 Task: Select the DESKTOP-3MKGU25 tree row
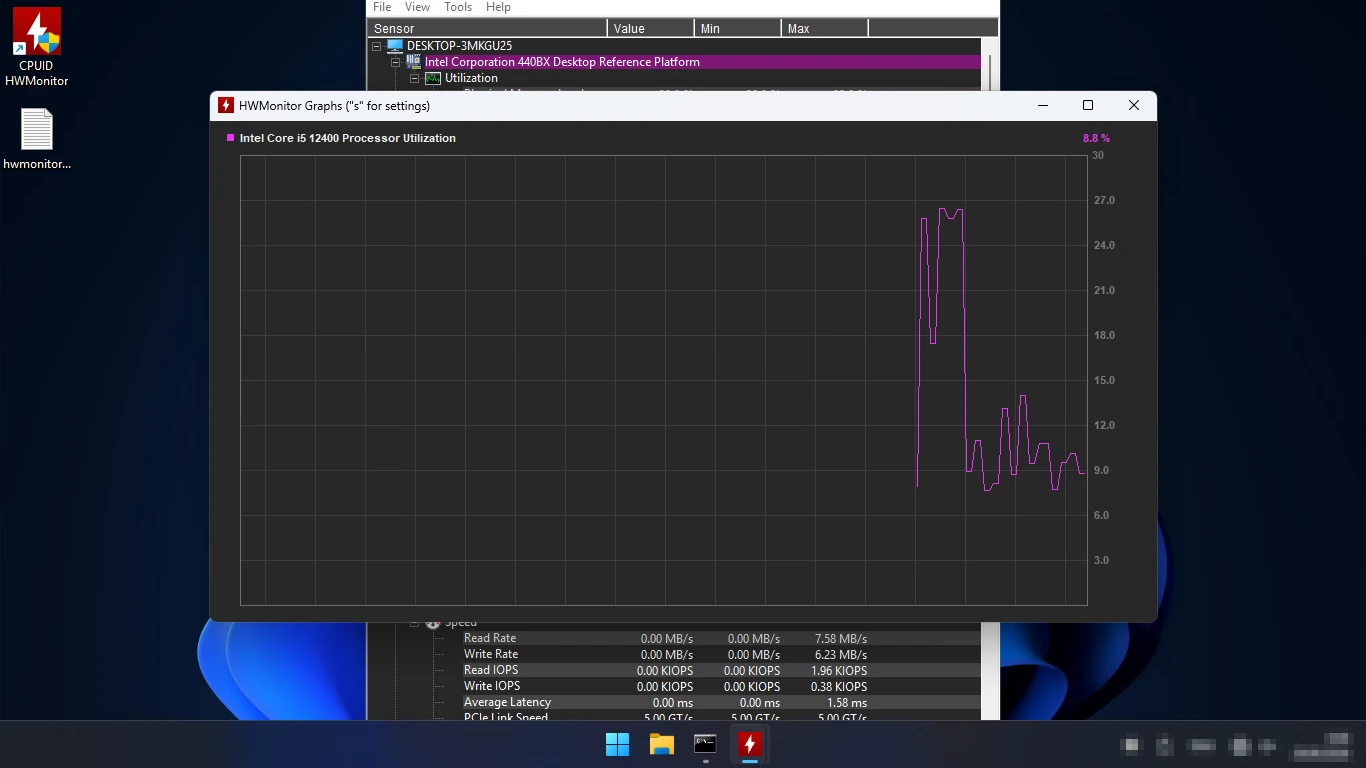(x=459, y=46)
